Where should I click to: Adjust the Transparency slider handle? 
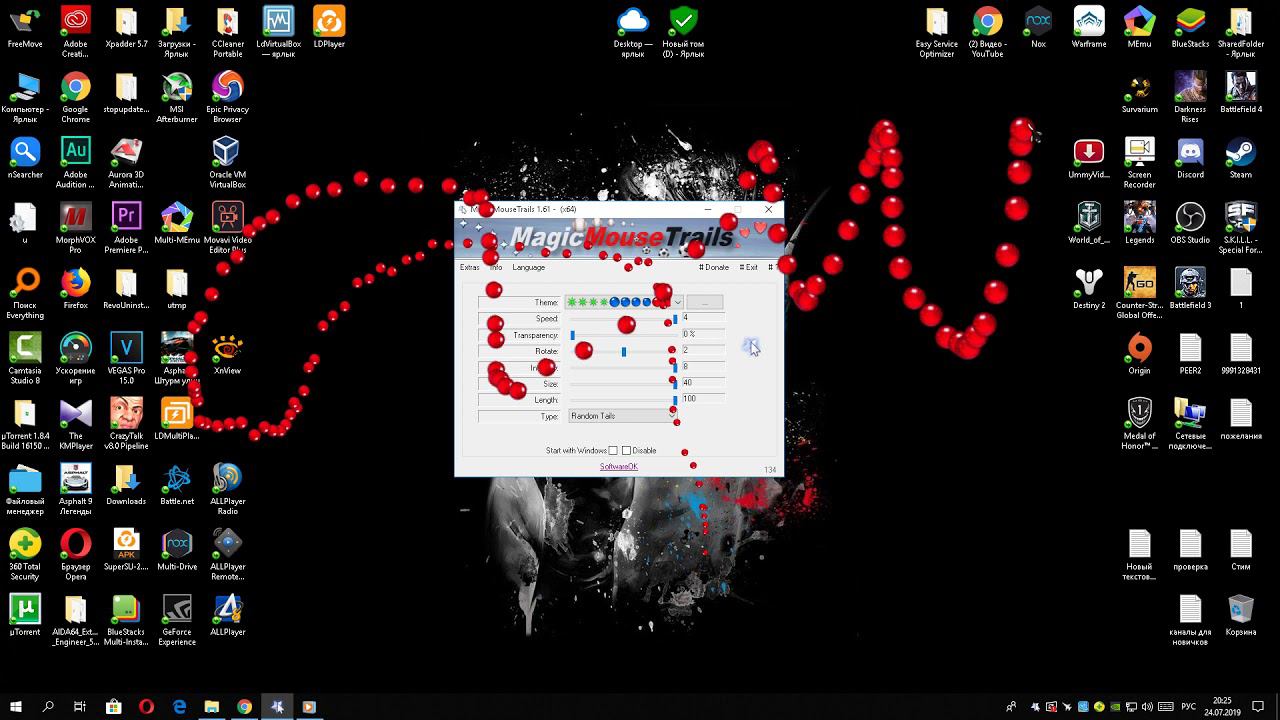coord(573,335)
